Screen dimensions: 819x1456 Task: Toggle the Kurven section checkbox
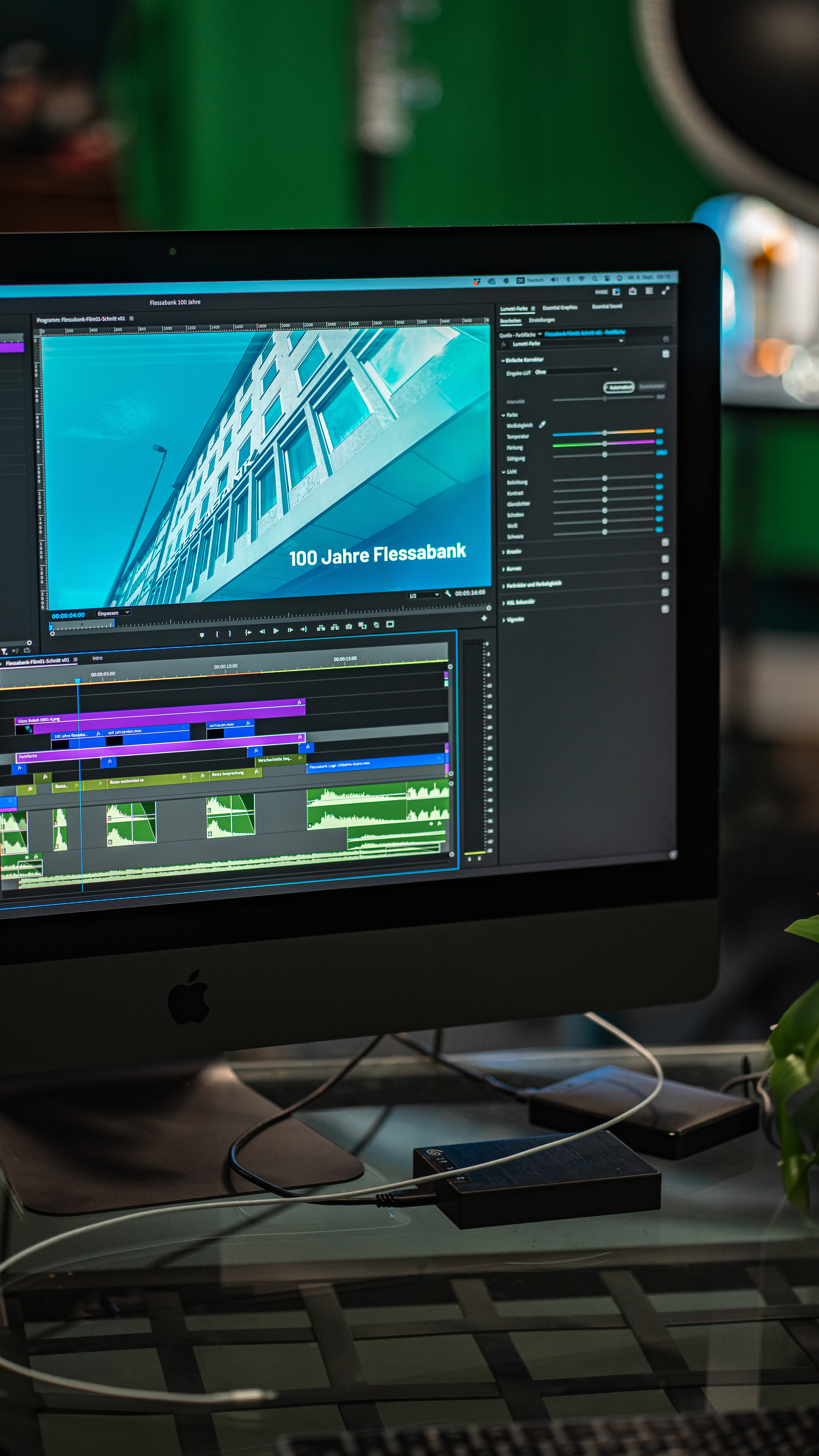[x=665, y=559]
